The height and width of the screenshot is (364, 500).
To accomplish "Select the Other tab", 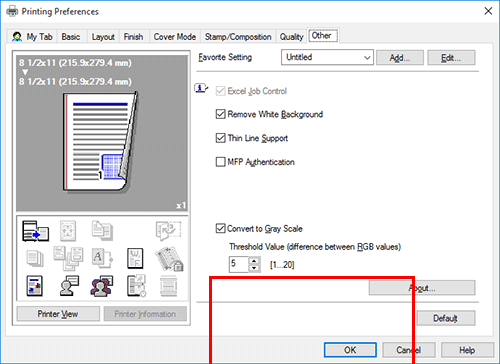I will tap(323, 36).
